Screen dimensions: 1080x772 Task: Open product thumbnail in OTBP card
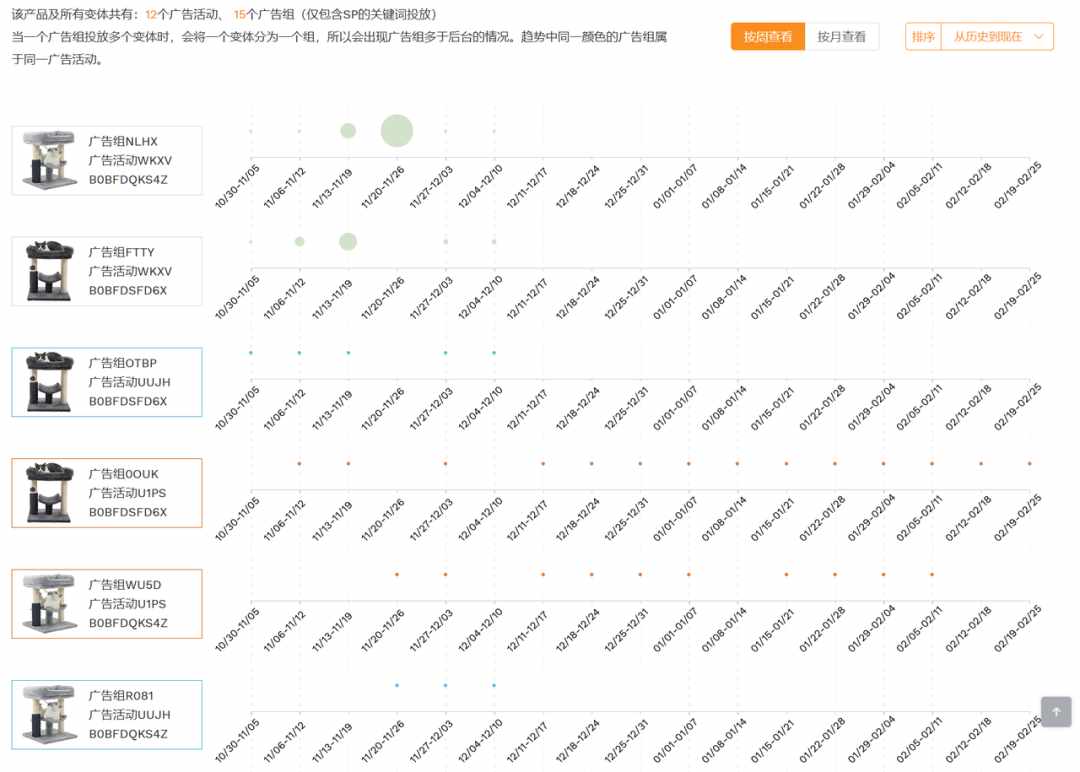click(50, 382)
